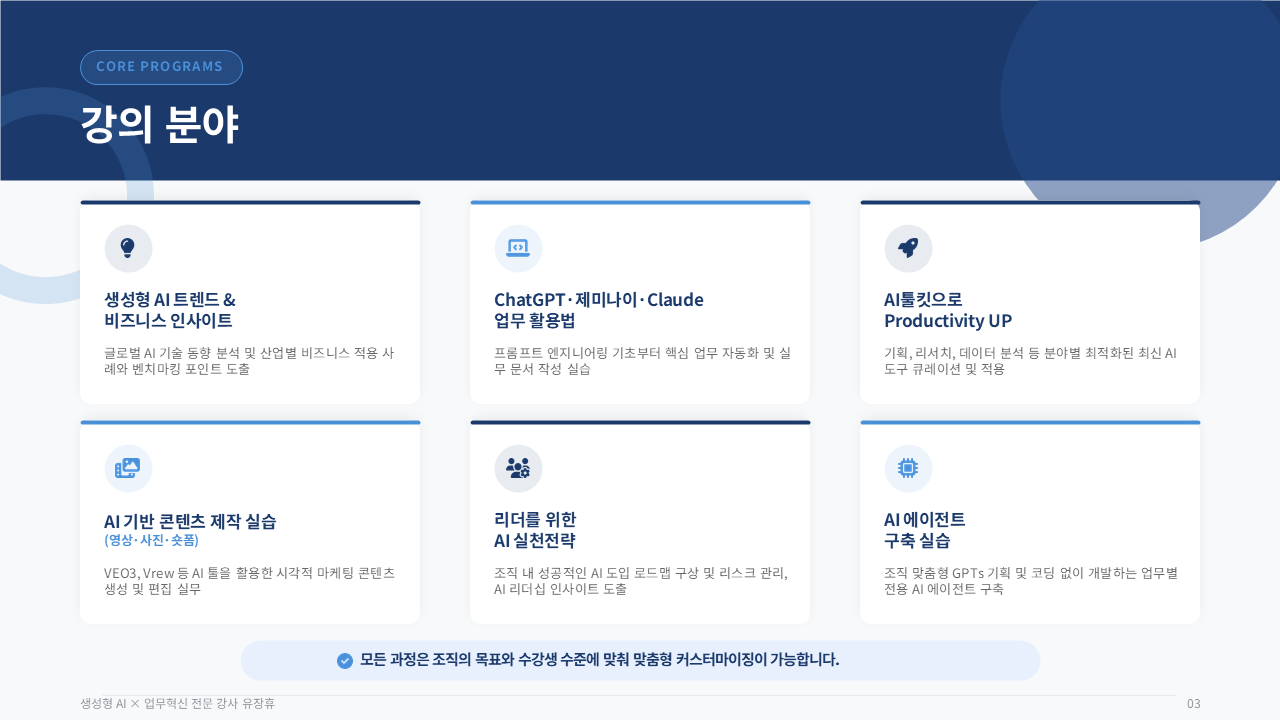
Task: Click the rocket icon
Action: point(908,248)
